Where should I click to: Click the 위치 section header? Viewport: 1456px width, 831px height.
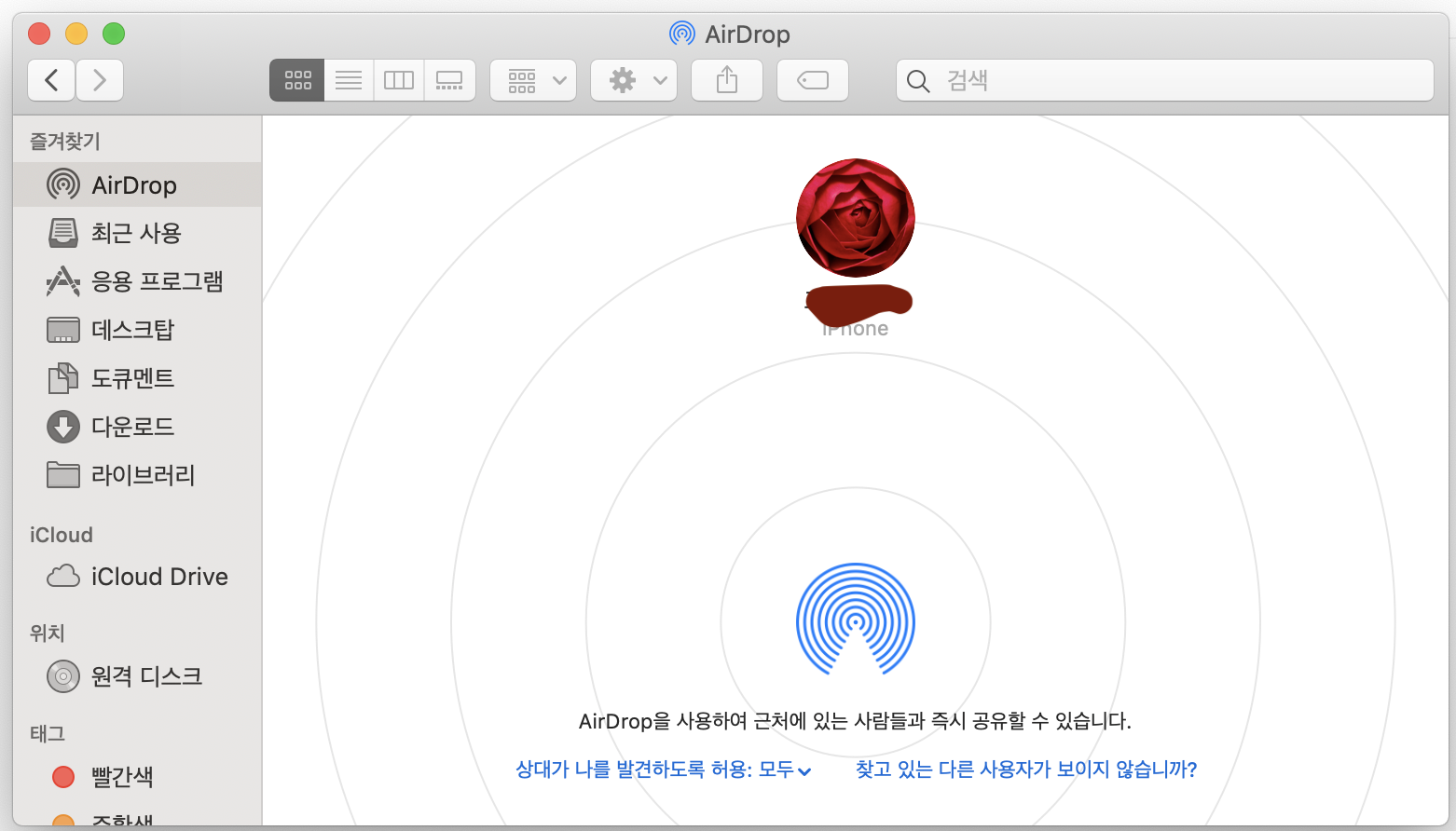48,633
